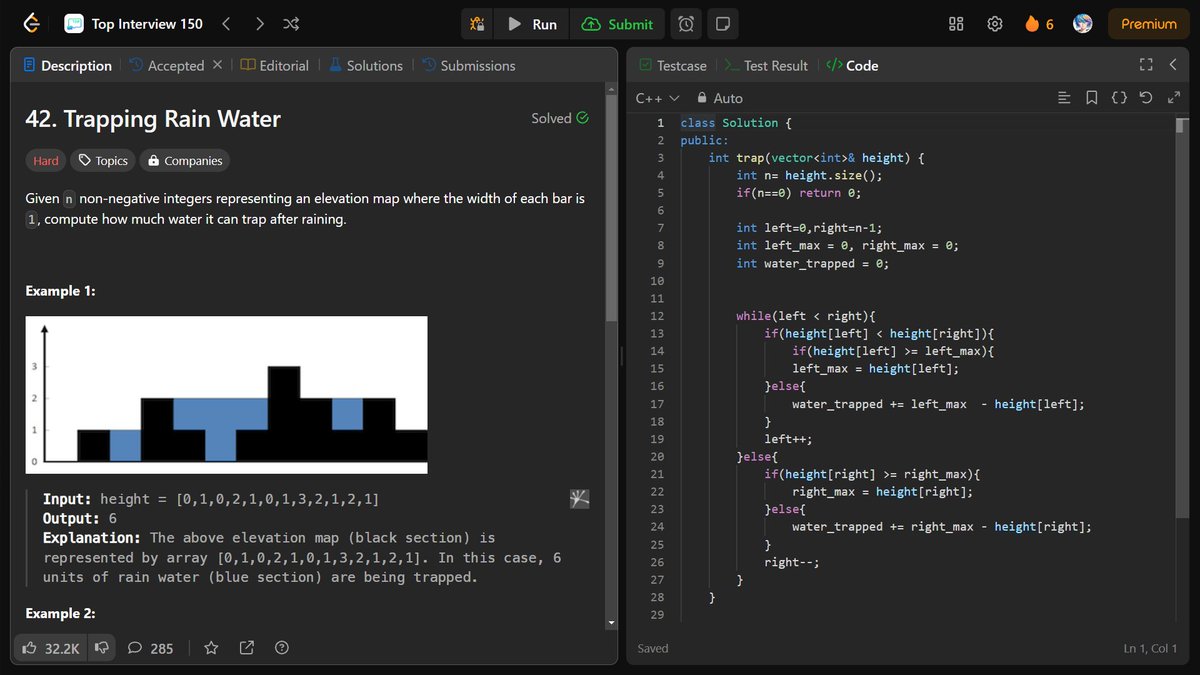The width and height of the screenshot is (1200, 675).
Task: Reset code to default with undo icon
Action: pos(1146,98)
